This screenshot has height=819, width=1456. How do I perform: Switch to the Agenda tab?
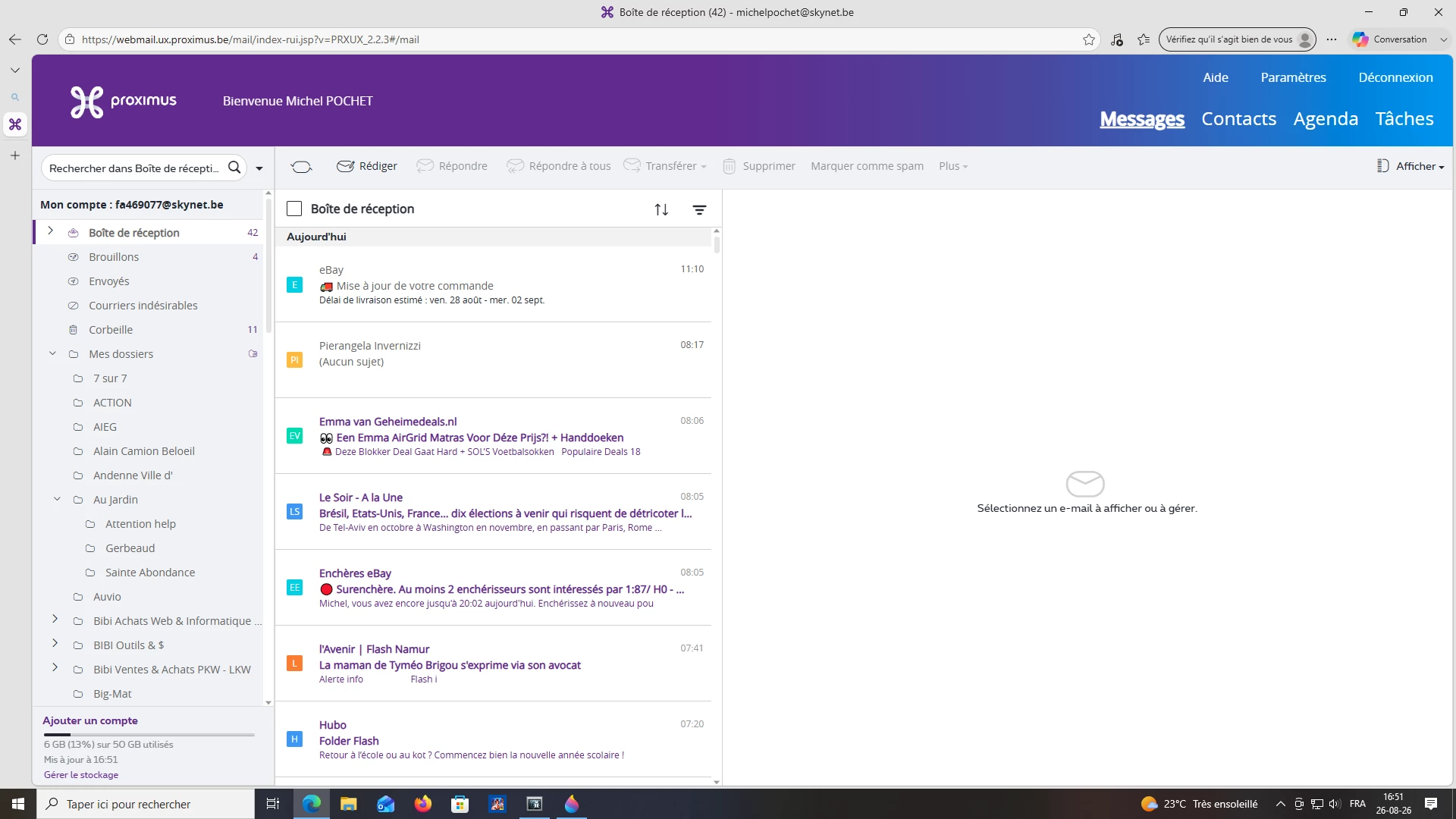pos(1326,119)
